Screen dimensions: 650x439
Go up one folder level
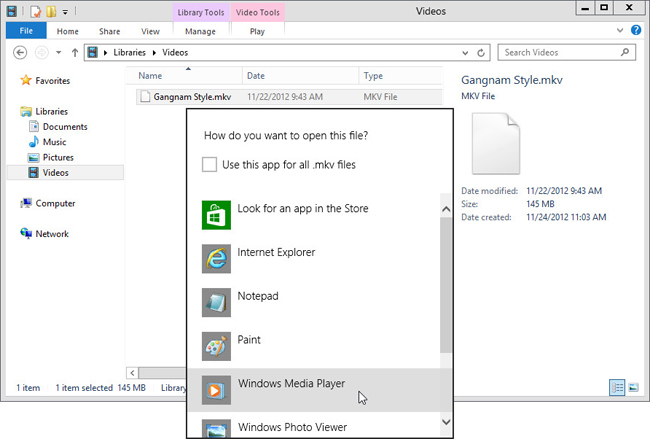[x=75, y=53]
